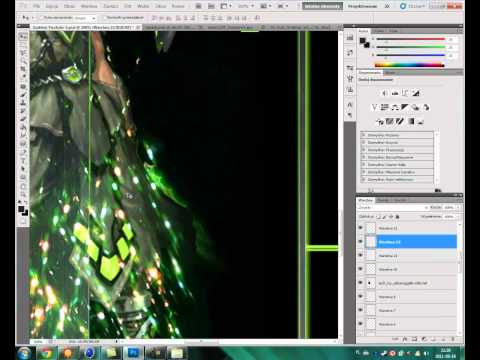Select the highlighted dark workspace button
This screenshot has width=480, height=360.
point(322,6)
